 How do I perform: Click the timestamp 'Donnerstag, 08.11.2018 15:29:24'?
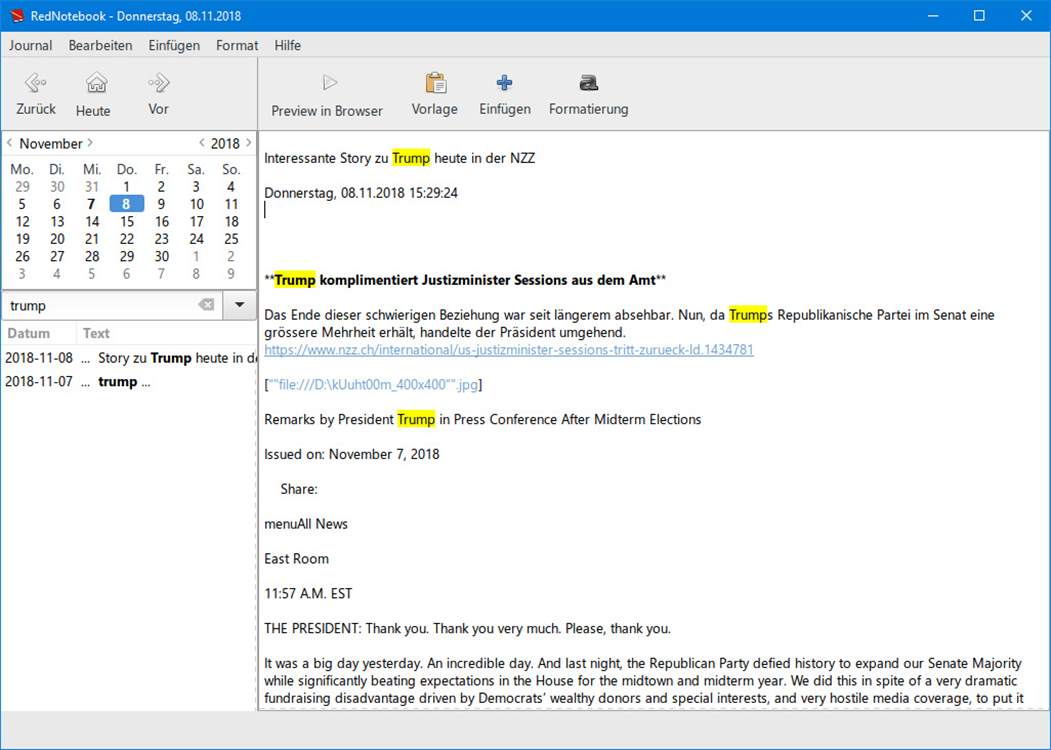point(361,192)
